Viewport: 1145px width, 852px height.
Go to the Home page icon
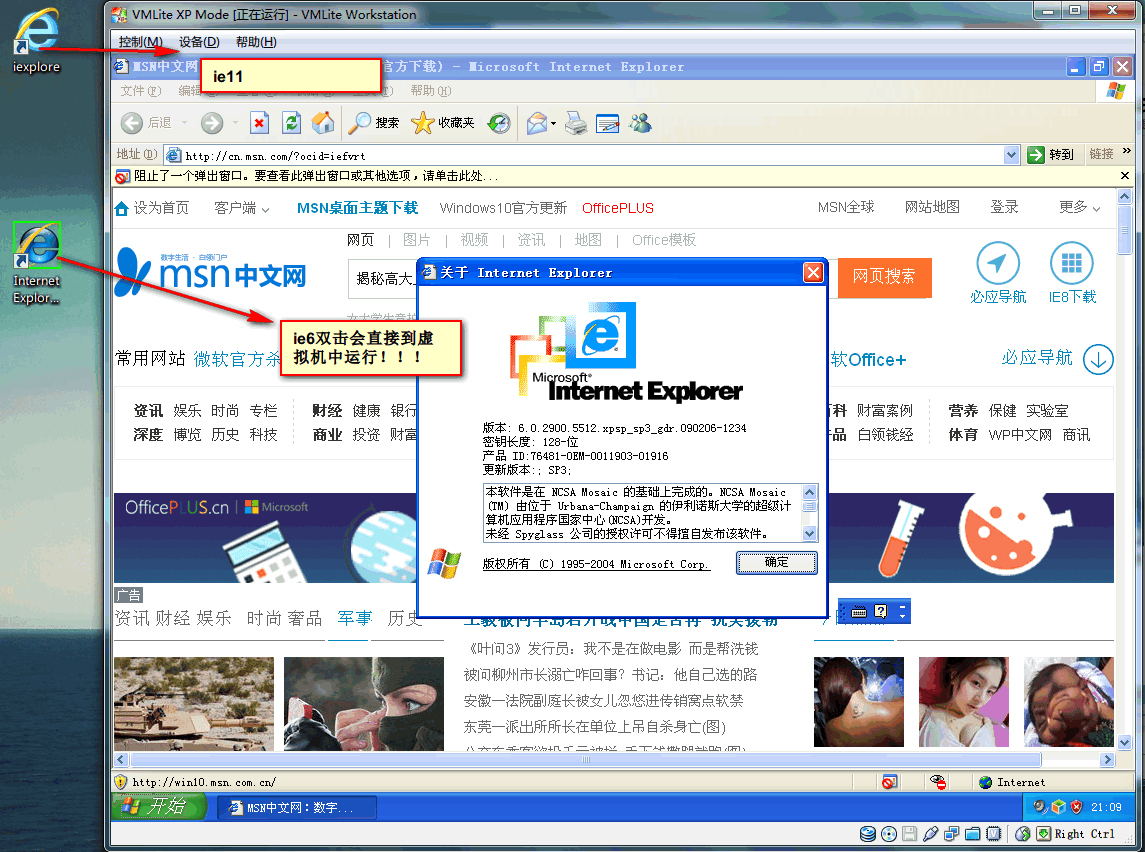click(323, 123)
